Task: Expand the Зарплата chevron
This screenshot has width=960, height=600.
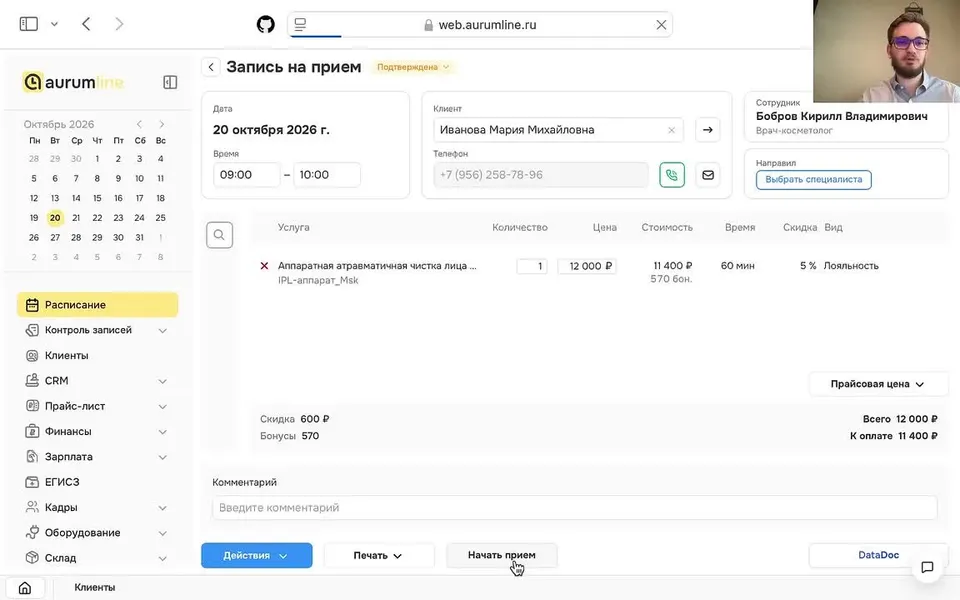Action: click(x=162, y=457)
